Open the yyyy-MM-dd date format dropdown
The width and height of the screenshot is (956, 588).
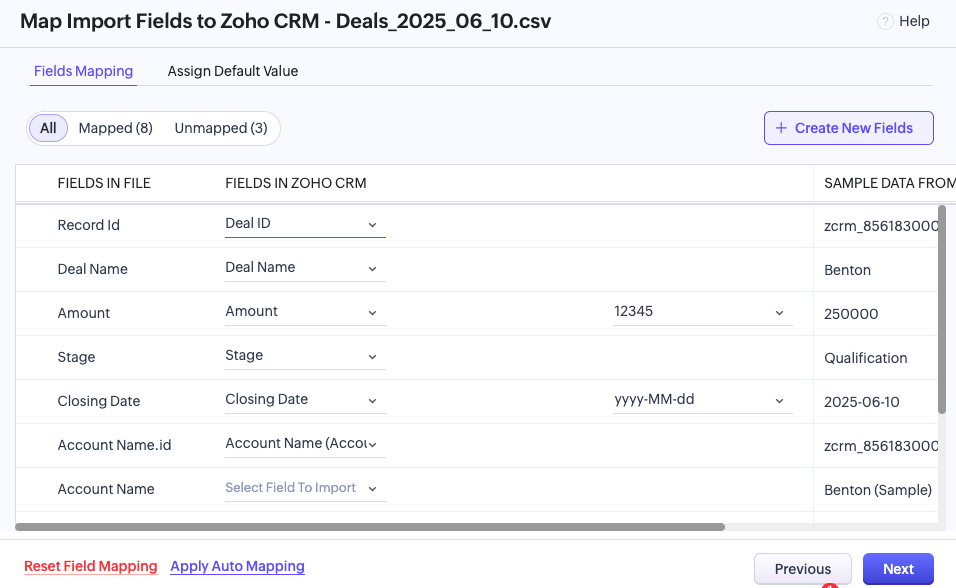point(703,400)
